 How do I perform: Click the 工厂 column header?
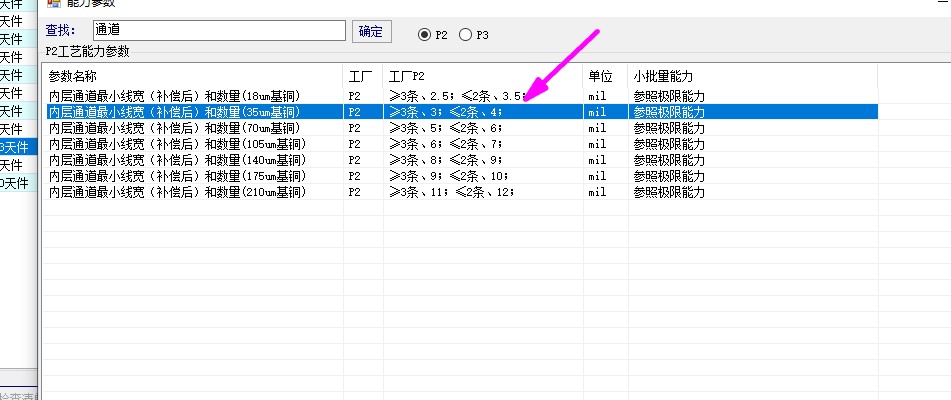[360, 76]
